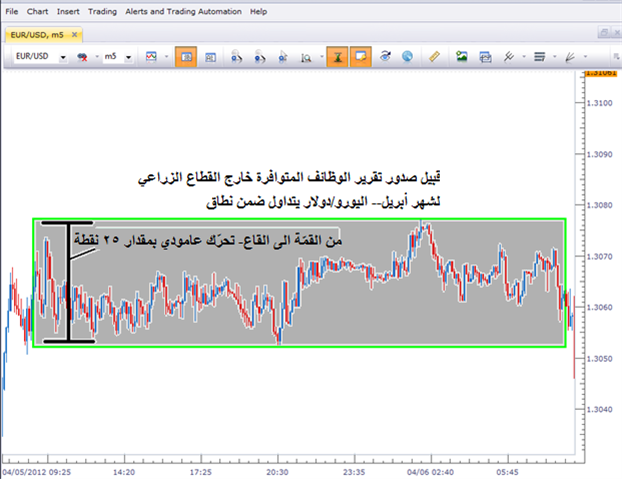The image size is (622, 479).
Task: Expand the EUR/USD symbol dropdown
Action: [x=63, y=57]
